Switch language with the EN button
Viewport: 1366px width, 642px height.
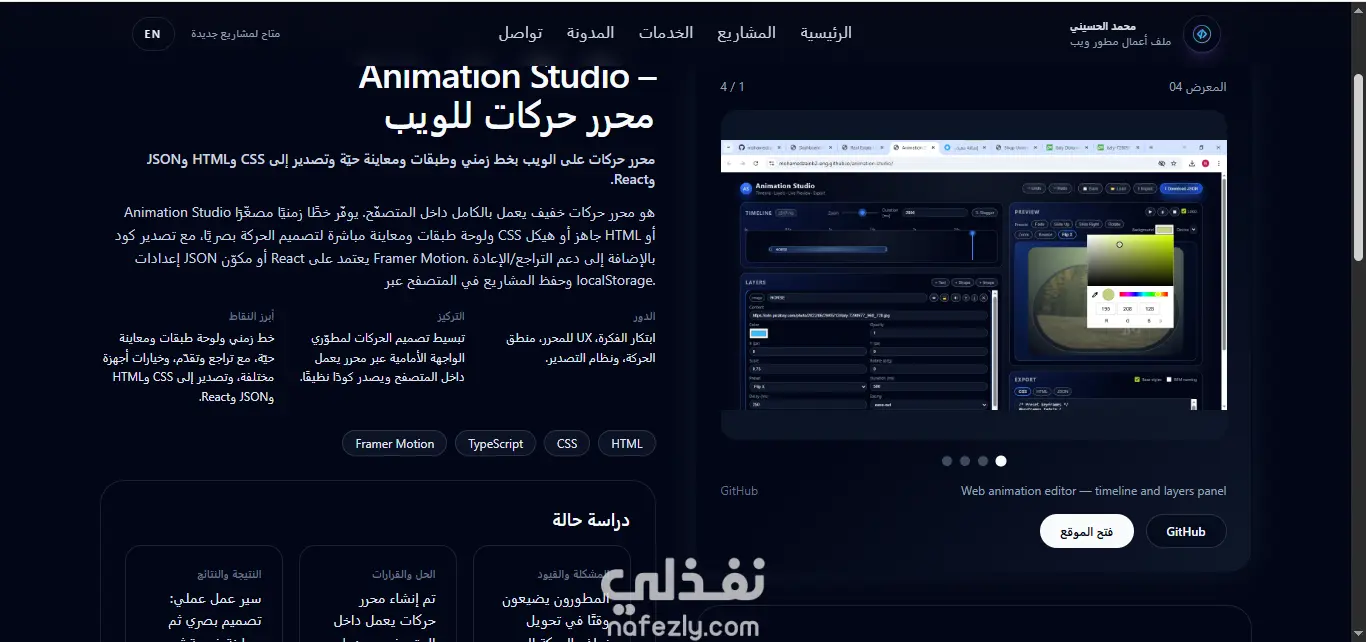click(x=152, y=34)
